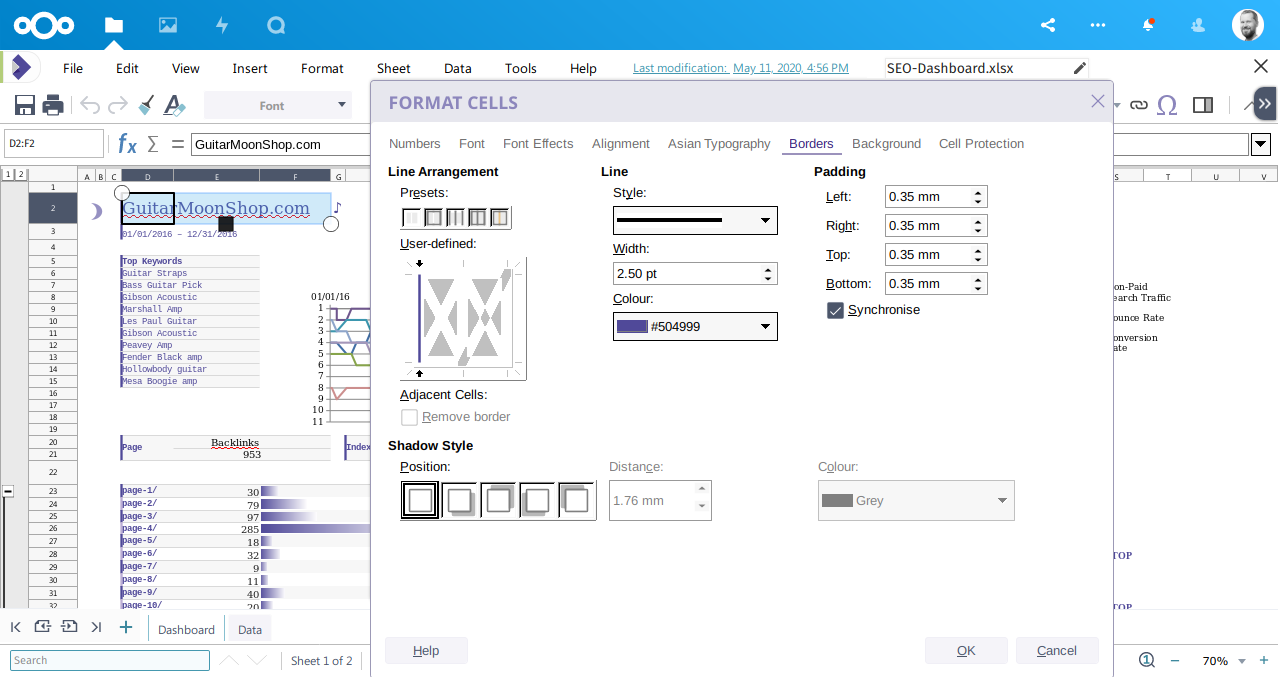The height and width of the screenshot is (677, 1280).
Task: Collapse row group minus outline button
Action: 9,491
